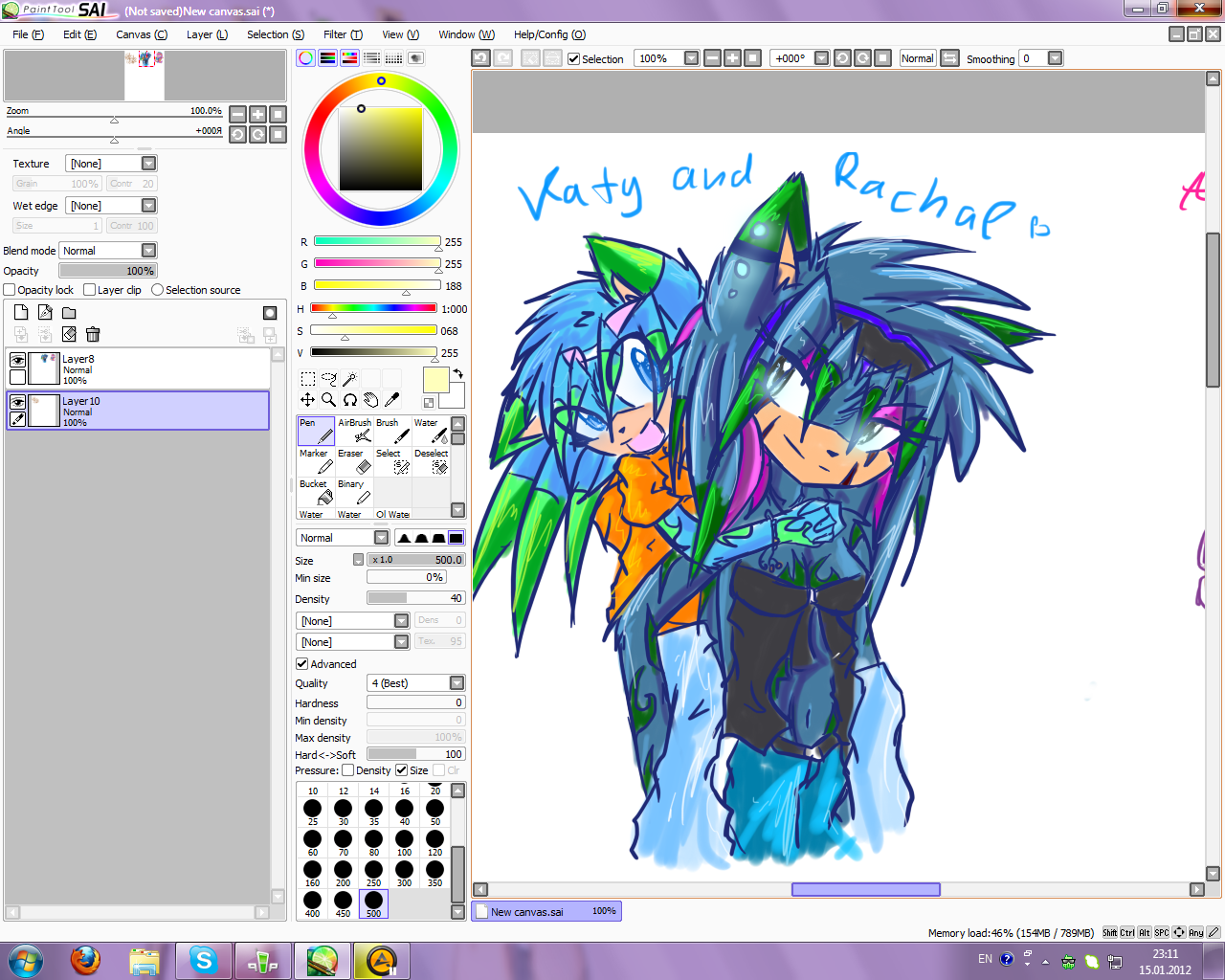Viewport: 1225px width, 980px height.
Task: Open the File menu
Action: point(28,34)
